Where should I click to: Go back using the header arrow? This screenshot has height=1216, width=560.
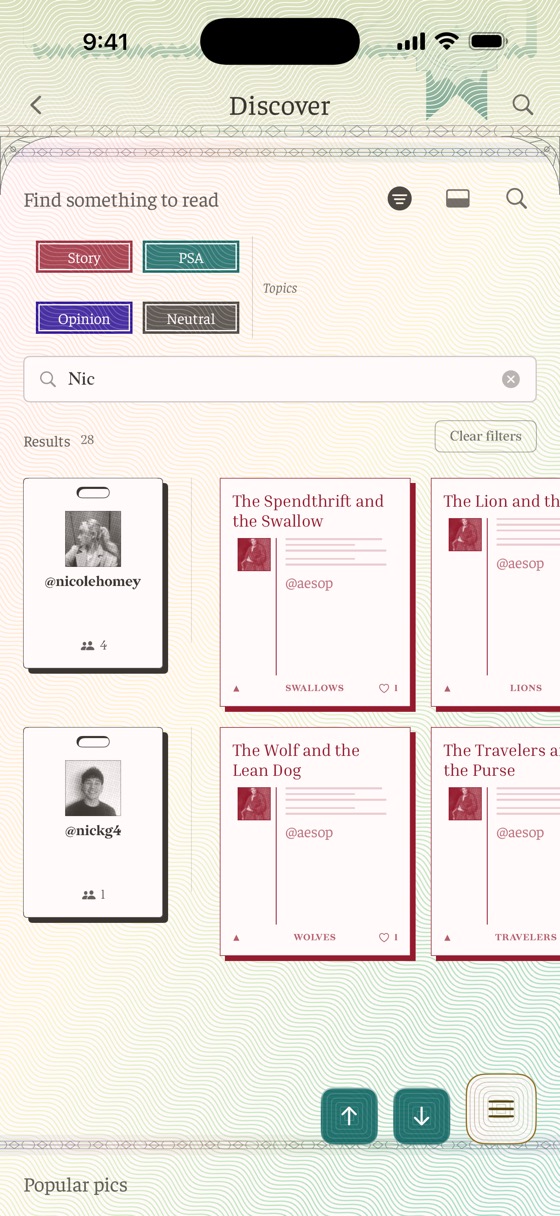tap(36, 104)
